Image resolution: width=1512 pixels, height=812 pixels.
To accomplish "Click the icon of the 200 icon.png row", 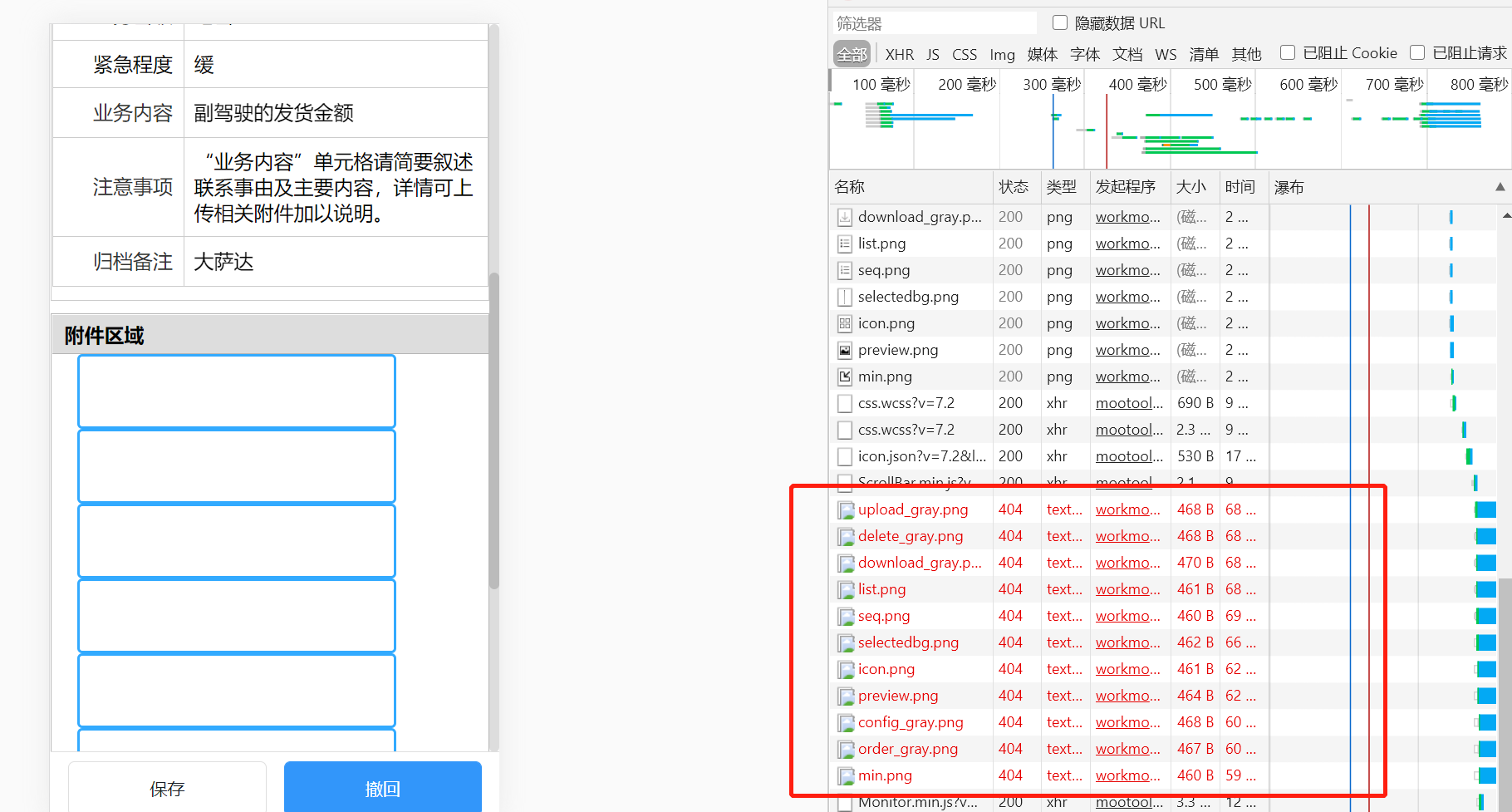I will point(845,323).
